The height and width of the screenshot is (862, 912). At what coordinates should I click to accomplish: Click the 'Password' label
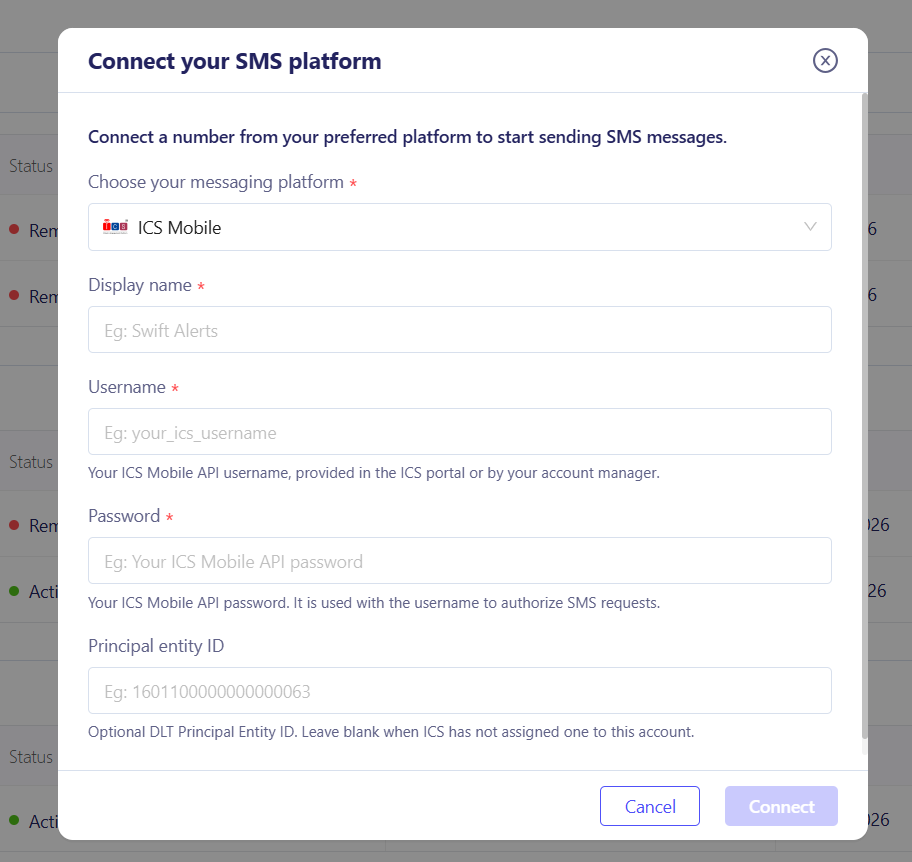coord(124,516)
